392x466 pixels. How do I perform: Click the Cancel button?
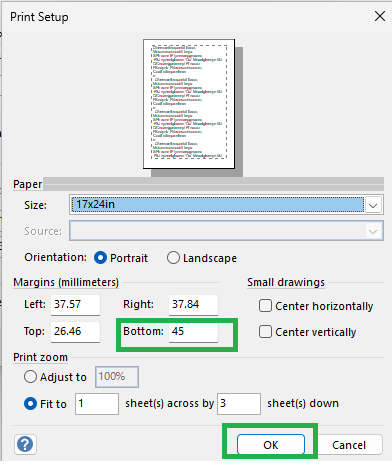[349, 445]
